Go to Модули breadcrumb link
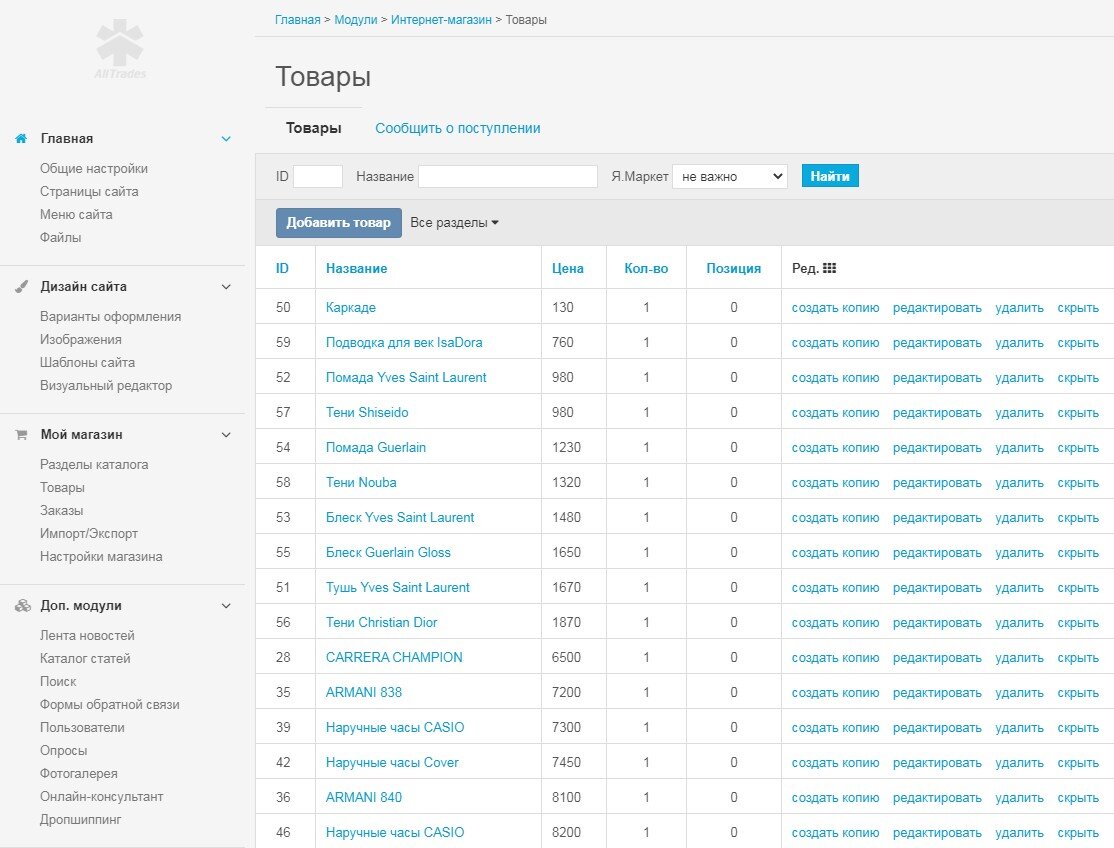Image resolution: width=1114 pixels, height=848 pixels. click(x=356, y=20)
